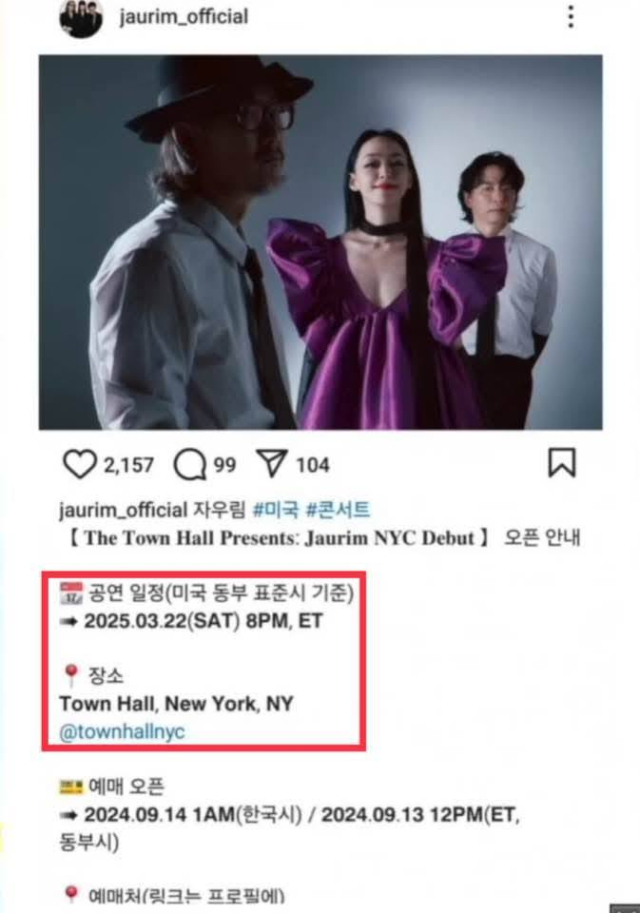Tap the red pin emoji before 장소
This screenshot has width=640, height=913.
tap(70, 676)
